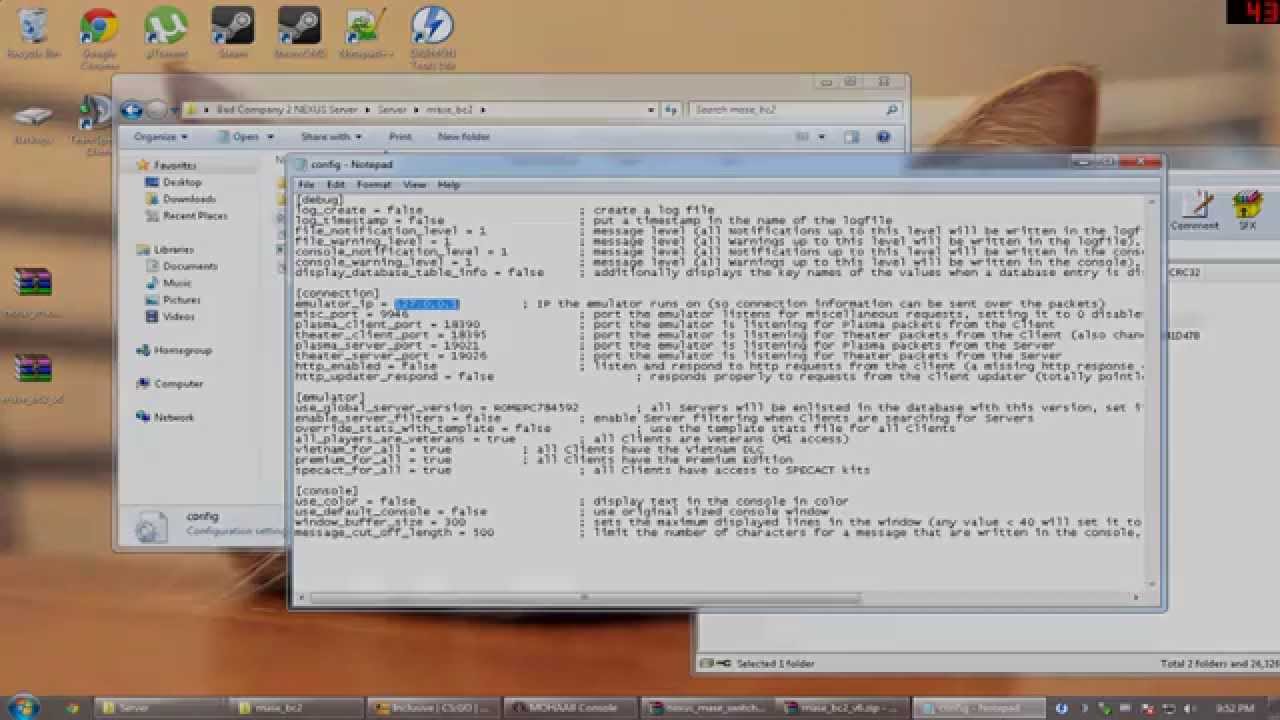
Task: Switch to config - Notepad taskbar button
Action: (980, 708)
